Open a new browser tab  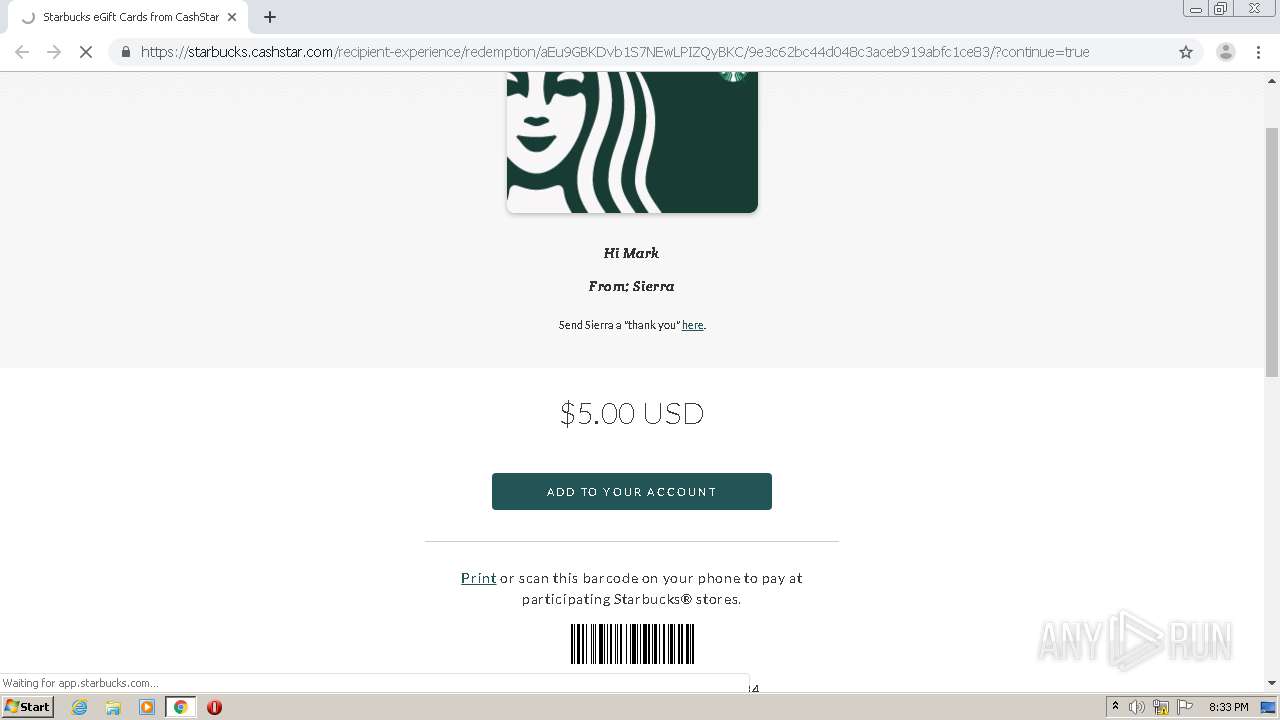click(x=270, y=17)
